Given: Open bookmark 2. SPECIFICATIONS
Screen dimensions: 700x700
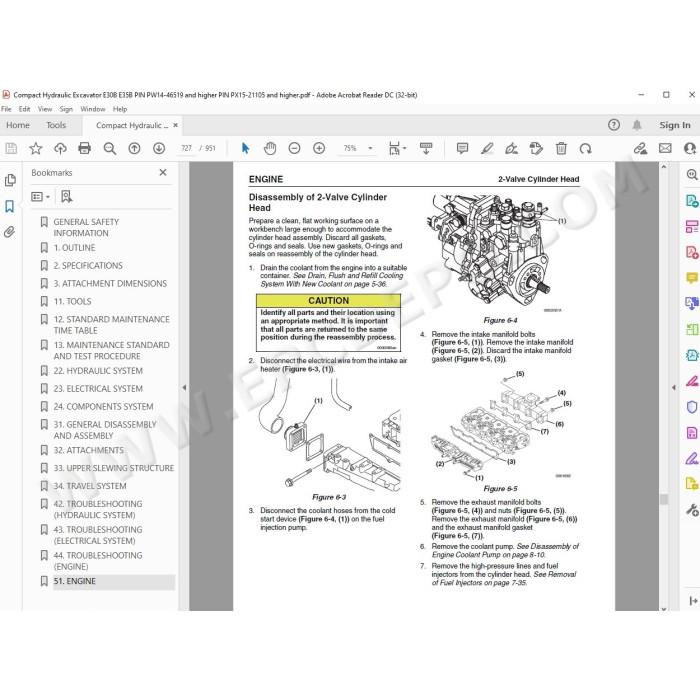Looking at the screenshot, I should 88,266.
